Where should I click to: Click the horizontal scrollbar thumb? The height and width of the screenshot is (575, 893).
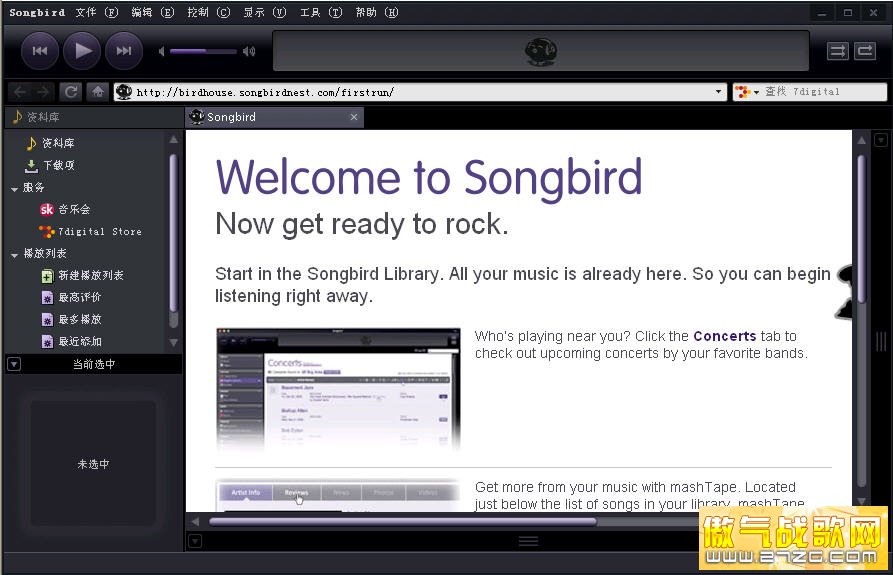pyautogui.click(x=403, y=521)
